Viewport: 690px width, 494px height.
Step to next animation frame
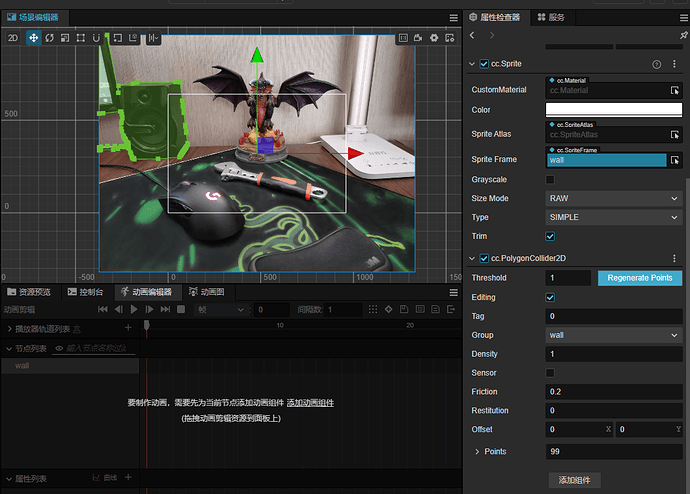click(x=150, y=309)
